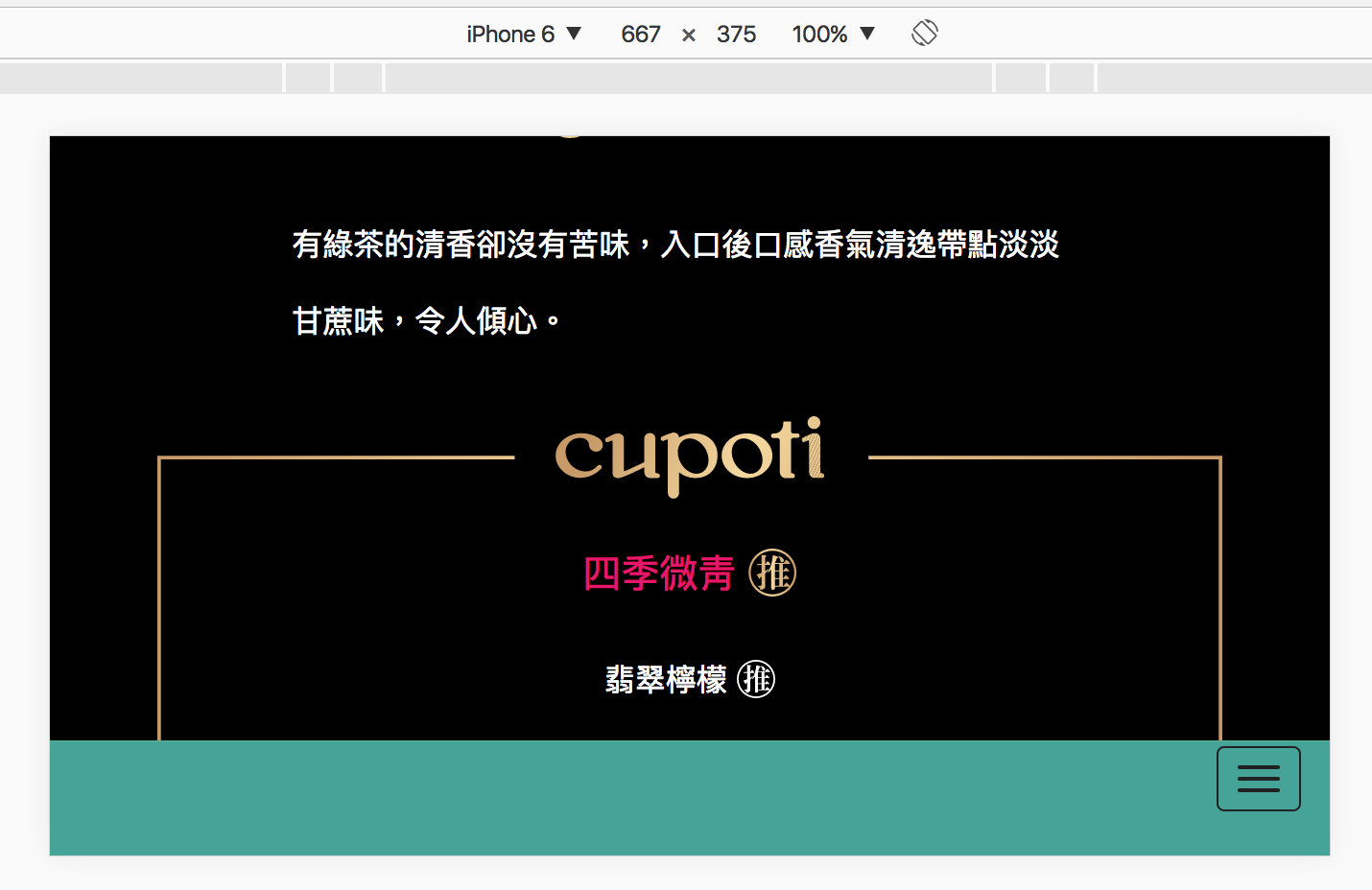Image resolution: width=1372 pixels, height=890 pixels.
Task: Click the leftmost wide segment of breakpoint bar
Action: click(x=141, y=79)
